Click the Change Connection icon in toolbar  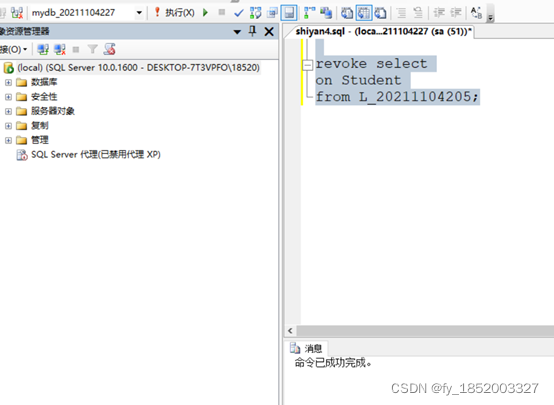point(17,13)
